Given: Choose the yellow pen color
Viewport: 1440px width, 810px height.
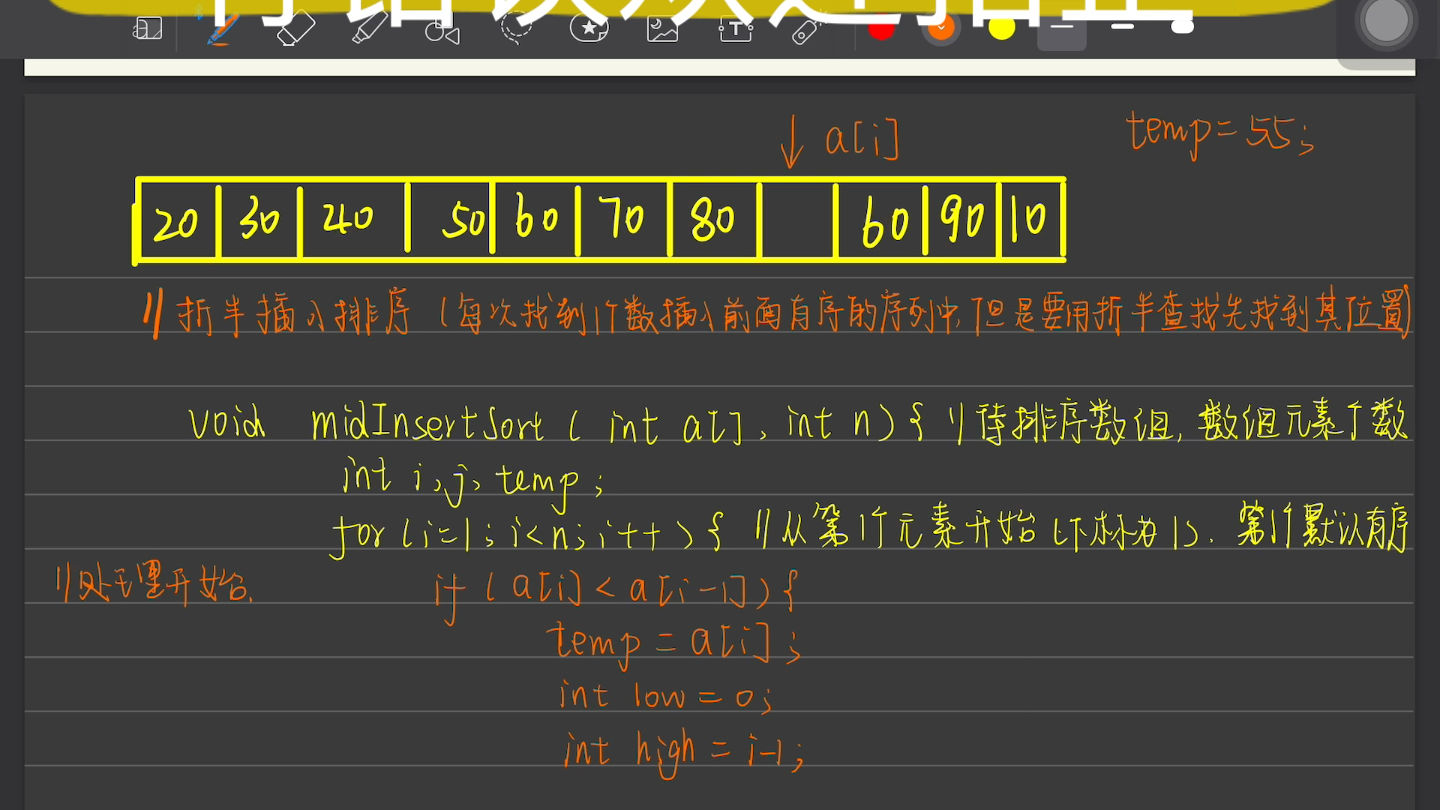Looking at the screenshot, I should tap(1001, 28).
